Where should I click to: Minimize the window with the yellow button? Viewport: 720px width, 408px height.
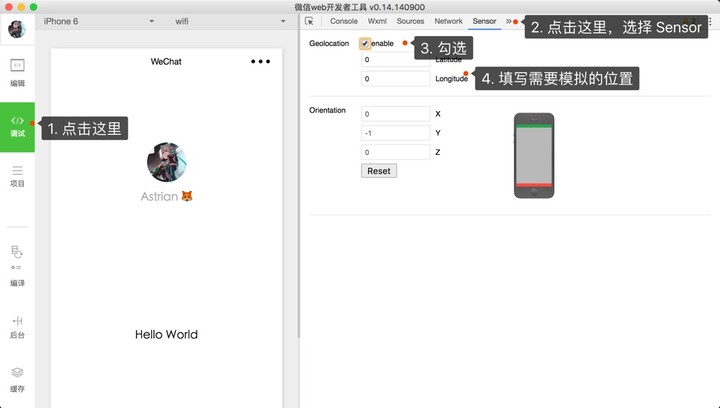click(x=21, y=7)
